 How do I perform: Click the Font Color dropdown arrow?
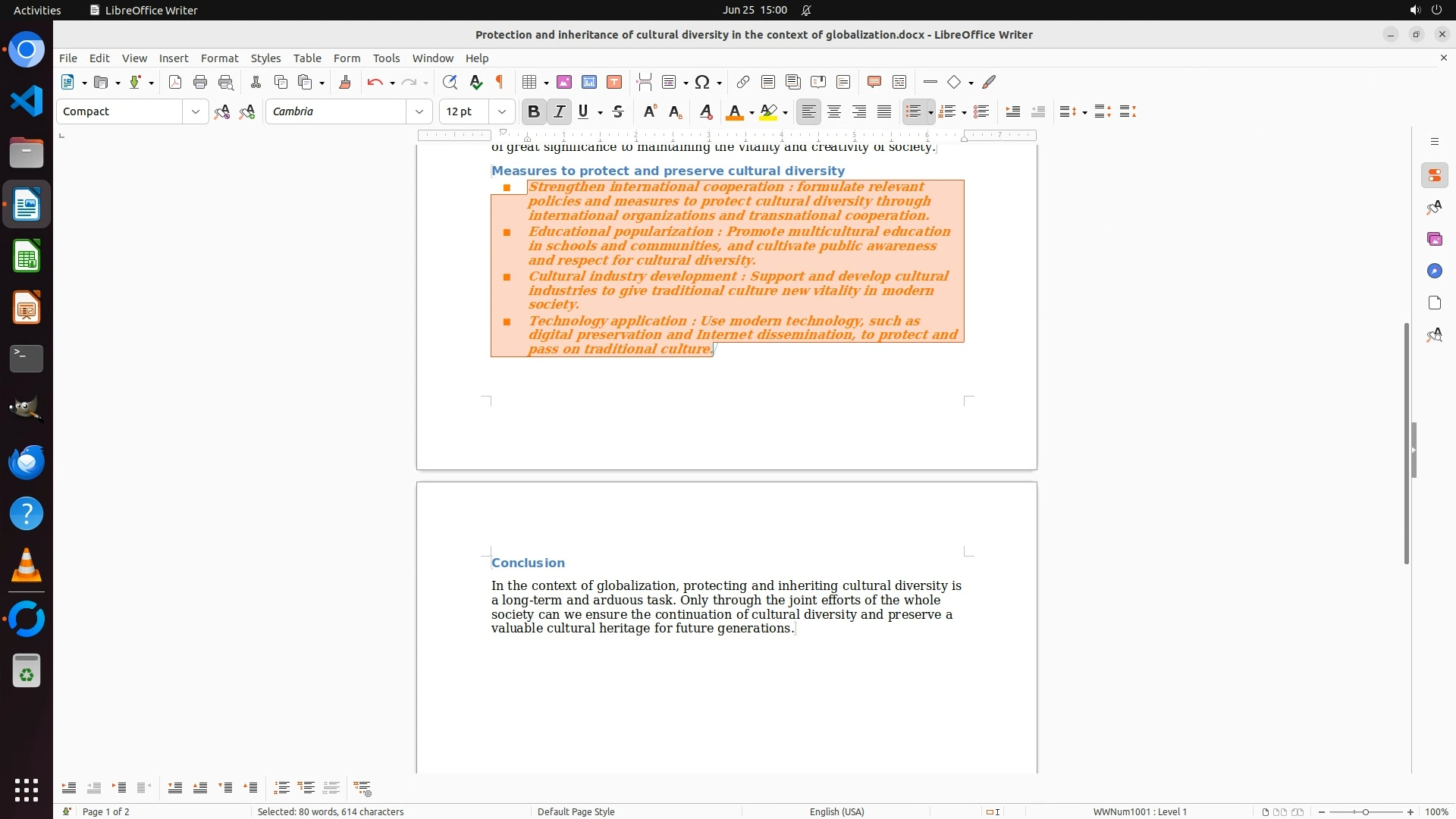coord(752,113)
